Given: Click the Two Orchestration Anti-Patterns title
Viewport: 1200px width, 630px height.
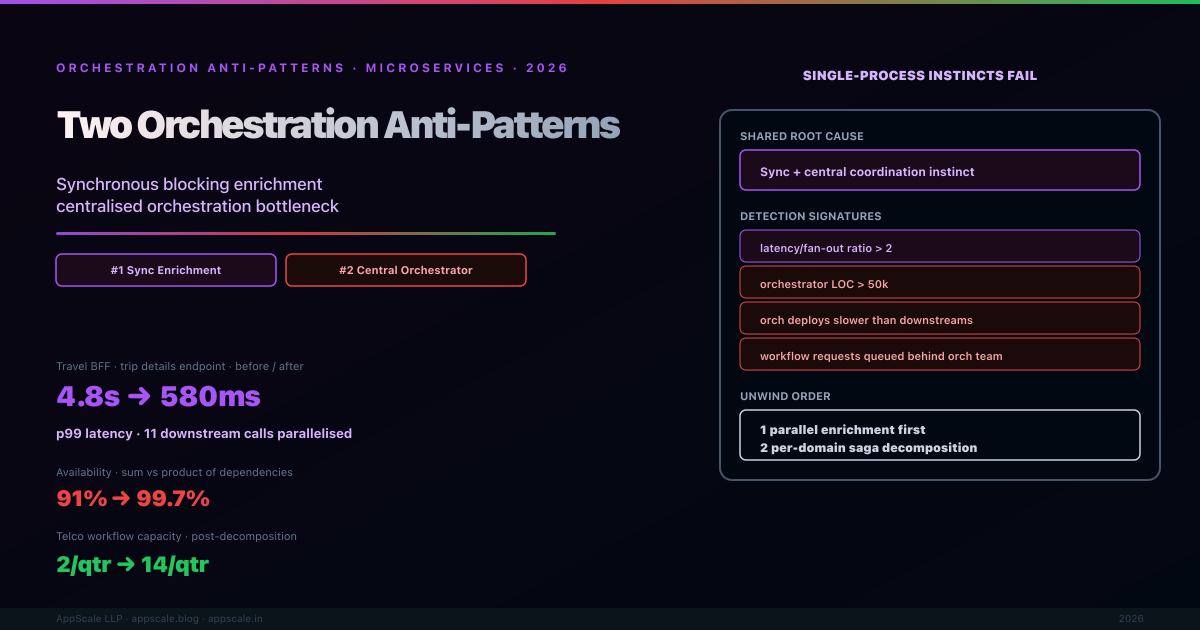Looking at the screenshot, I should coord(338,126).
